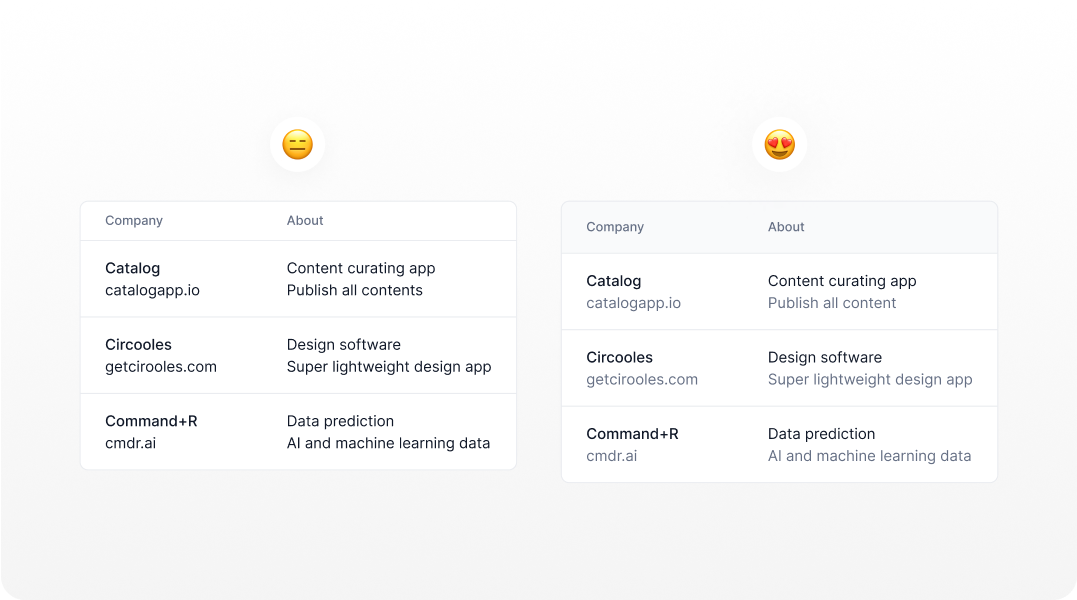Viewport: 1077px width, 600px height.
Task: Click 'Design software' in the left table
Action: [x=343, y=345]
